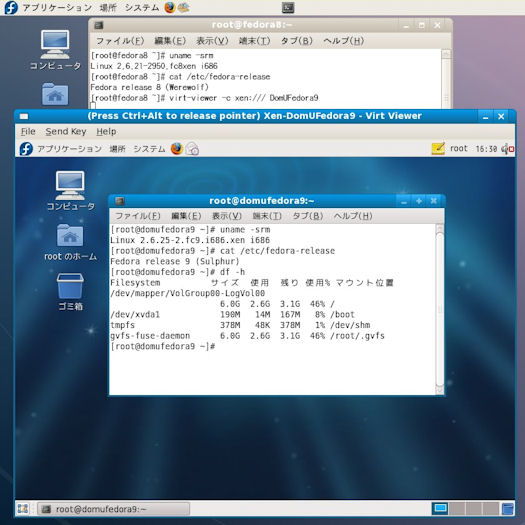525x525 pixels.
Task: Switch to the second workspace in pager
Action: pos(457,509)
